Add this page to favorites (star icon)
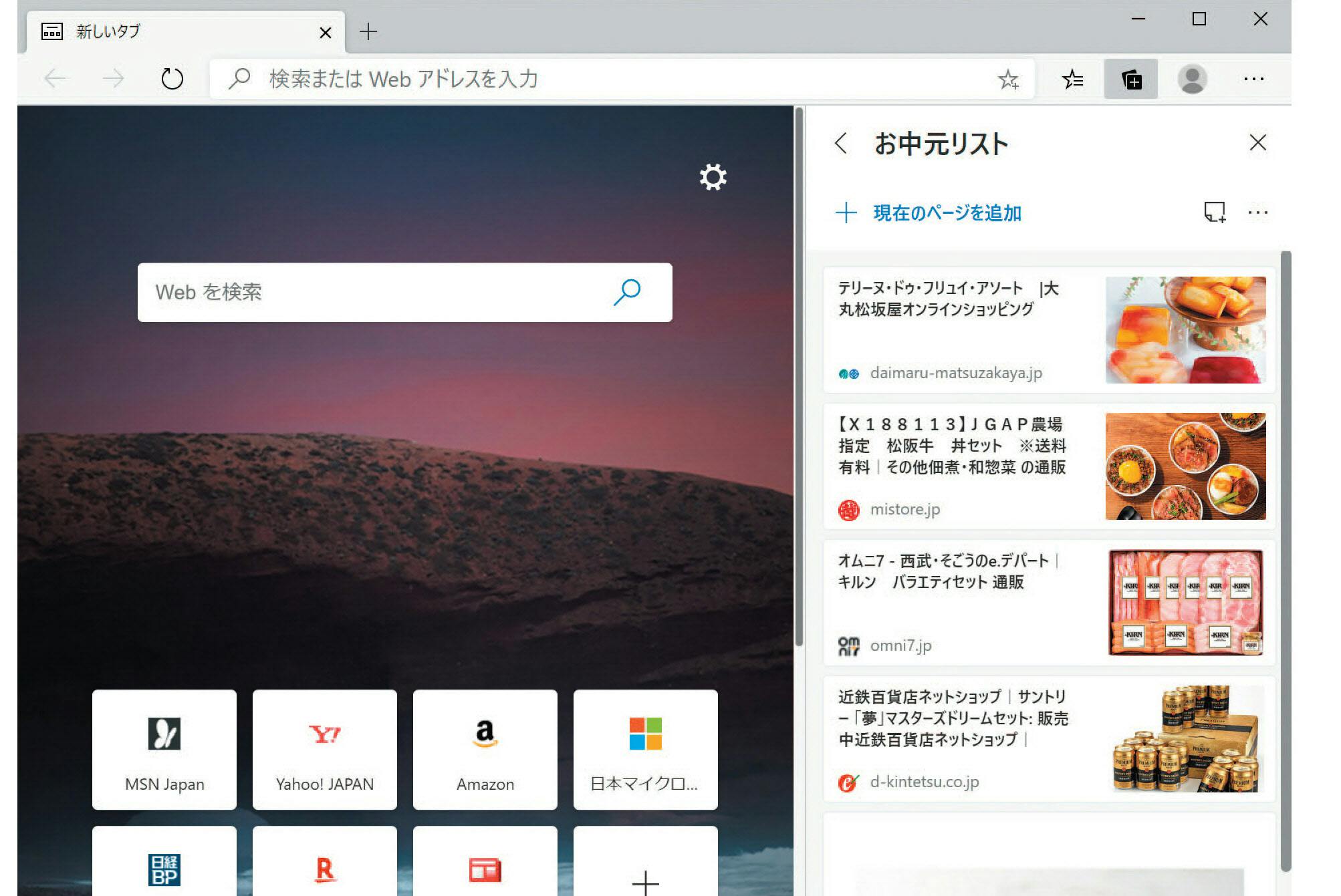Viewport: 1341px width, 896px height. (1007, 80)
